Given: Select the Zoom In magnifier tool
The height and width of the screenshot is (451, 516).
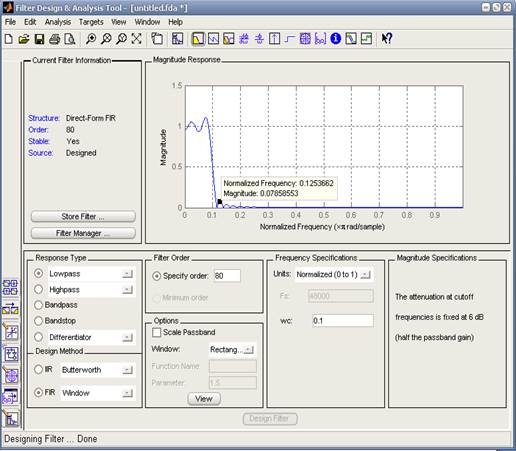Looking at the screenshot, I should pos(91,39).
